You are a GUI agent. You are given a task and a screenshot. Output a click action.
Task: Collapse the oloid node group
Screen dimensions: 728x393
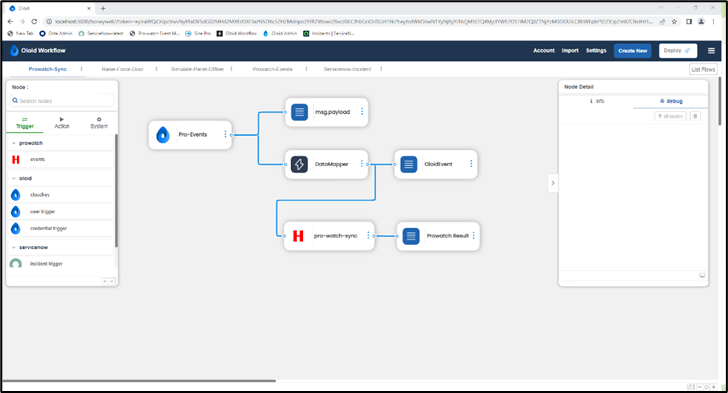pyautogui.click(x=13, y=178)
